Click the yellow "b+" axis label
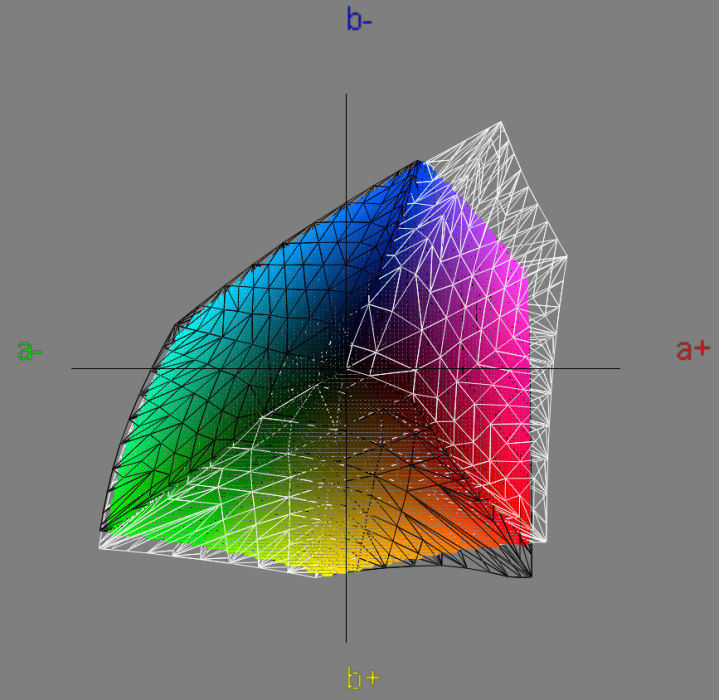The width and height of the screenshot is (719, 700). click(x=362, y=678)
